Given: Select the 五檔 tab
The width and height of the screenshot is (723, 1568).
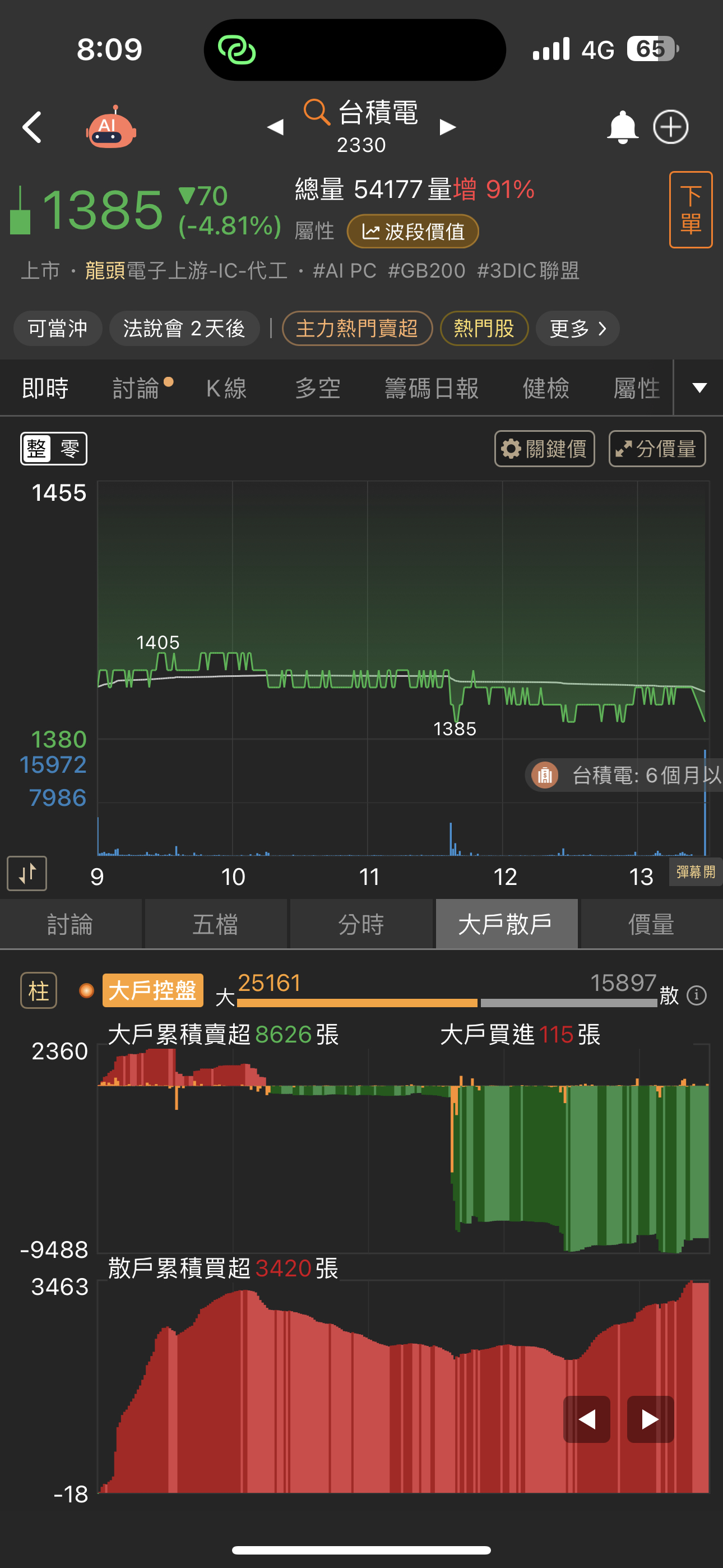Looking at the screenshot, I should [215, 925].
